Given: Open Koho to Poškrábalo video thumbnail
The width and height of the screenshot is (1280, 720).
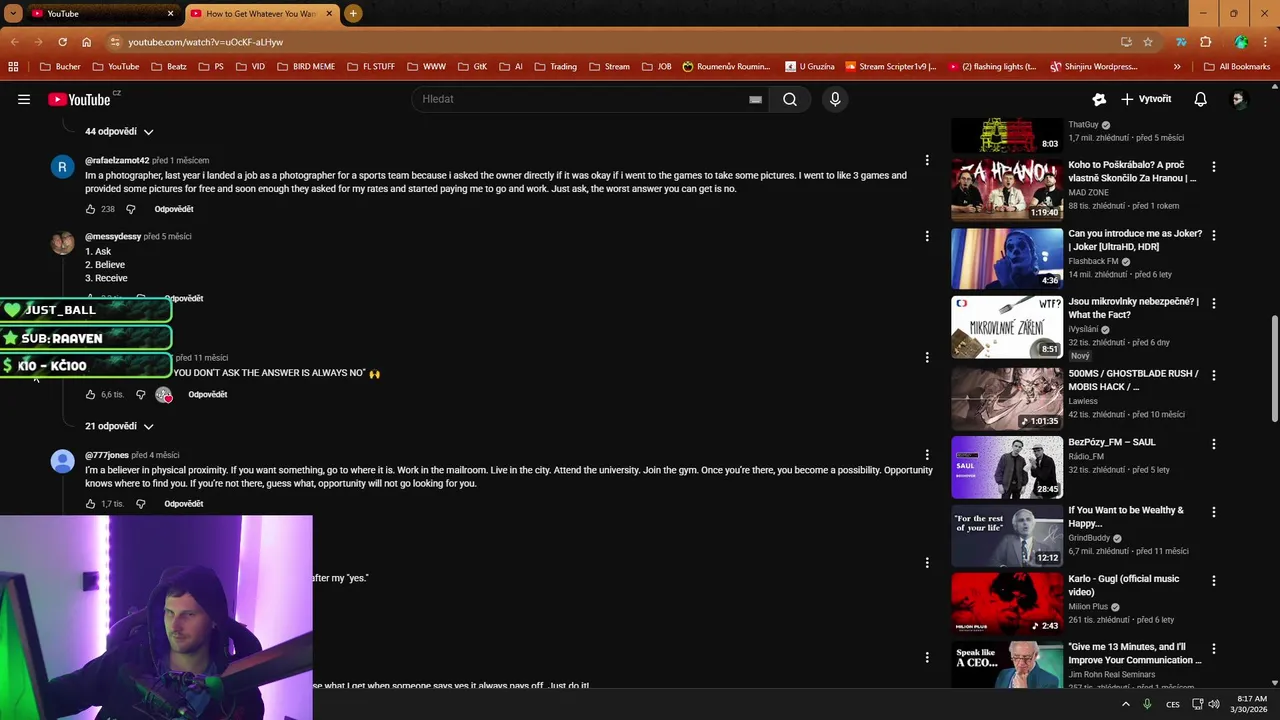Looking at the screenshot, I should pos(1007,189).
